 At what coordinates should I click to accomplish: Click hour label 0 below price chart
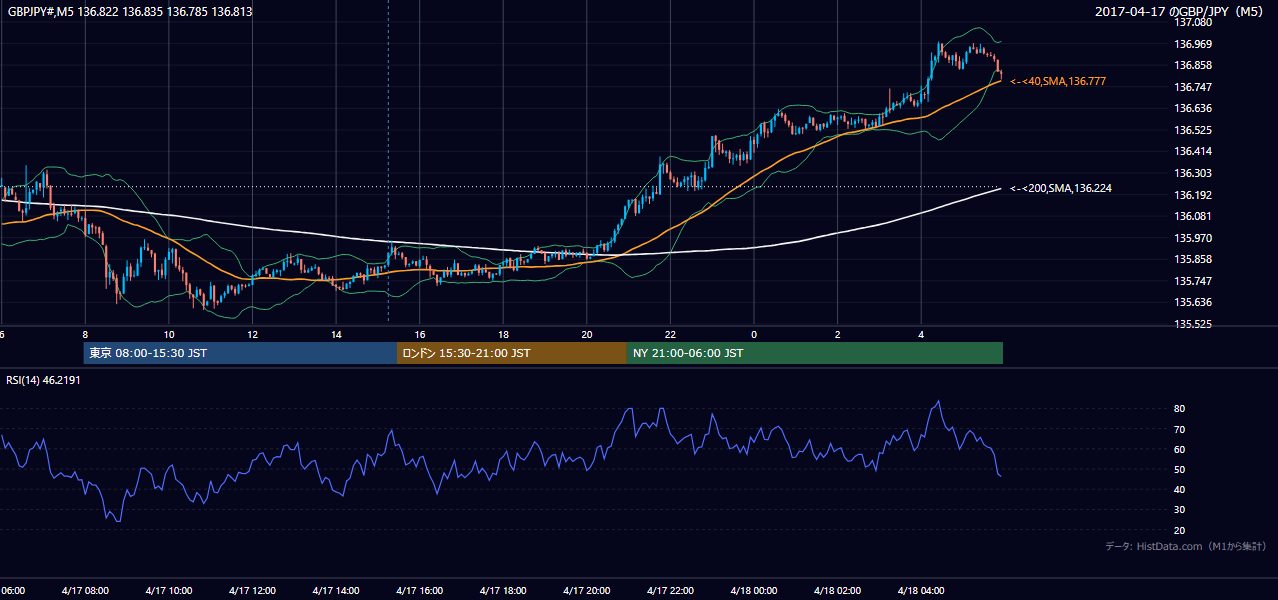coord(754,334)
